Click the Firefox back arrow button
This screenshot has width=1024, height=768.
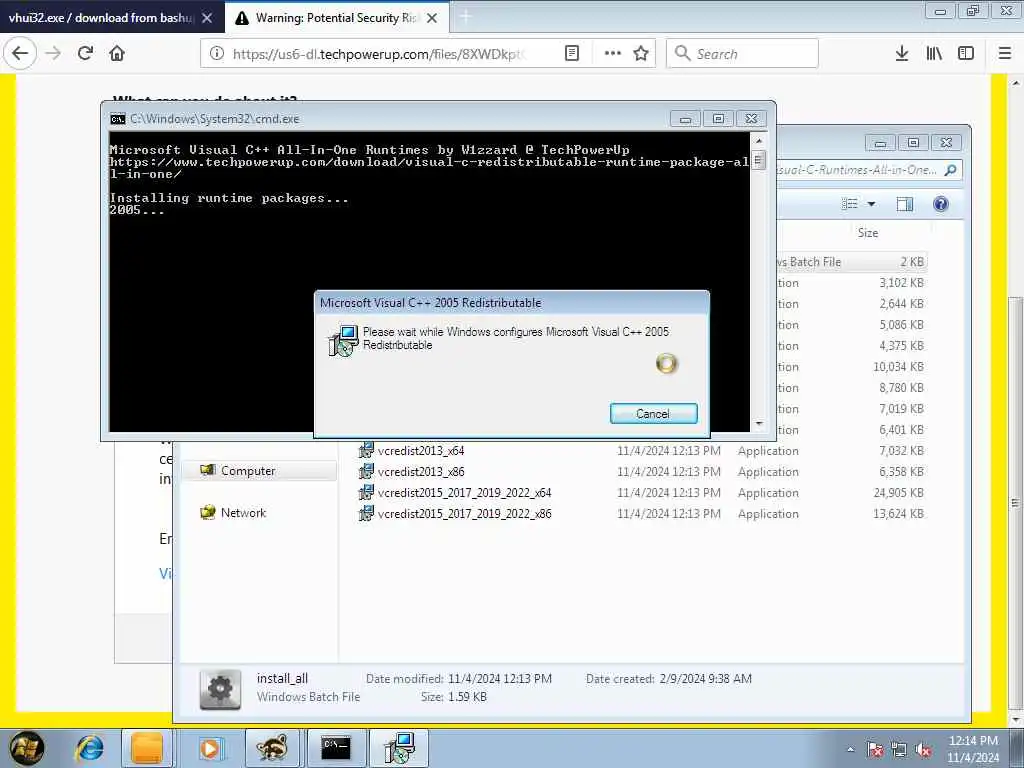point(20,54)
